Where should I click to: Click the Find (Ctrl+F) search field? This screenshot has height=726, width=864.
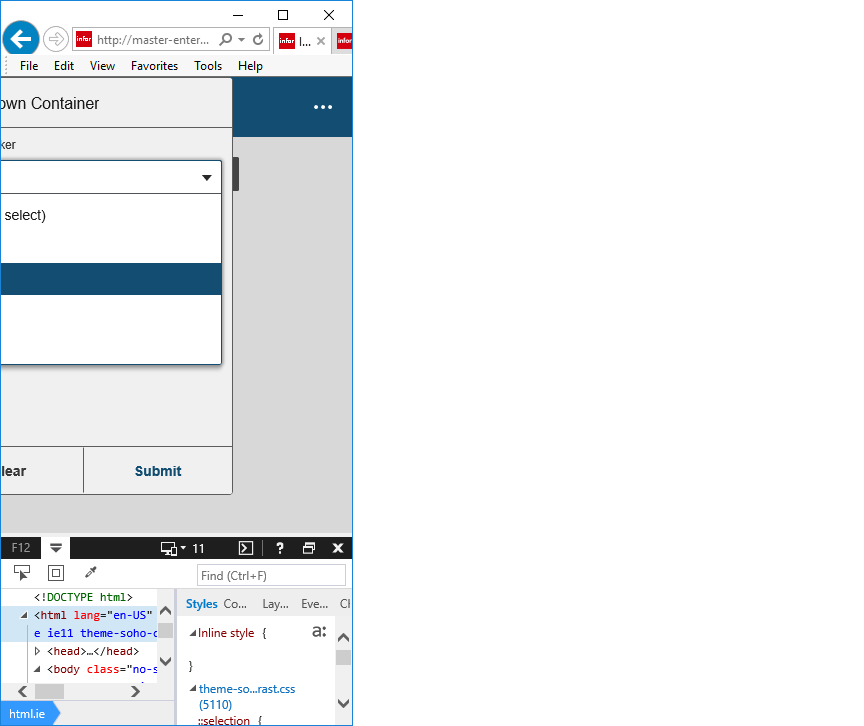(271, 574)
